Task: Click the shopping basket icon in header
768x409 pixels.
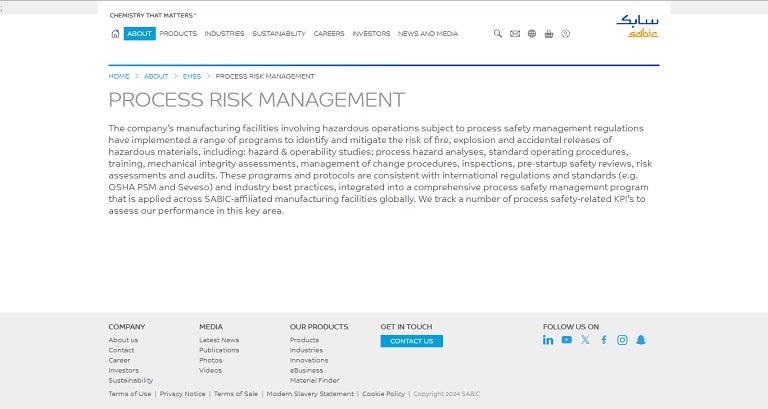Action: pos(549,33)
